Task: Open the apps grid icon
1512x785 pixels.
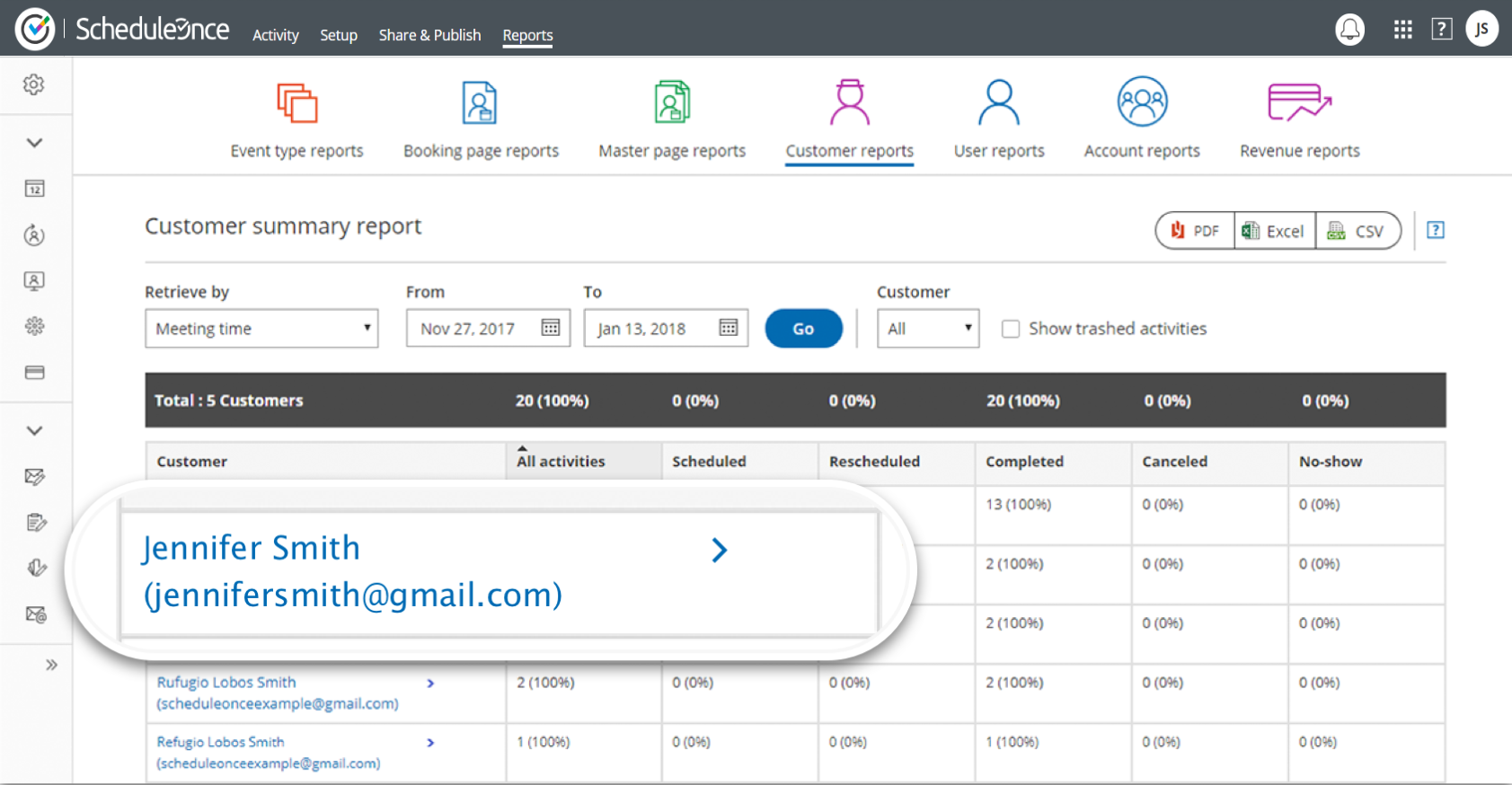Action: click(1402, 30)
